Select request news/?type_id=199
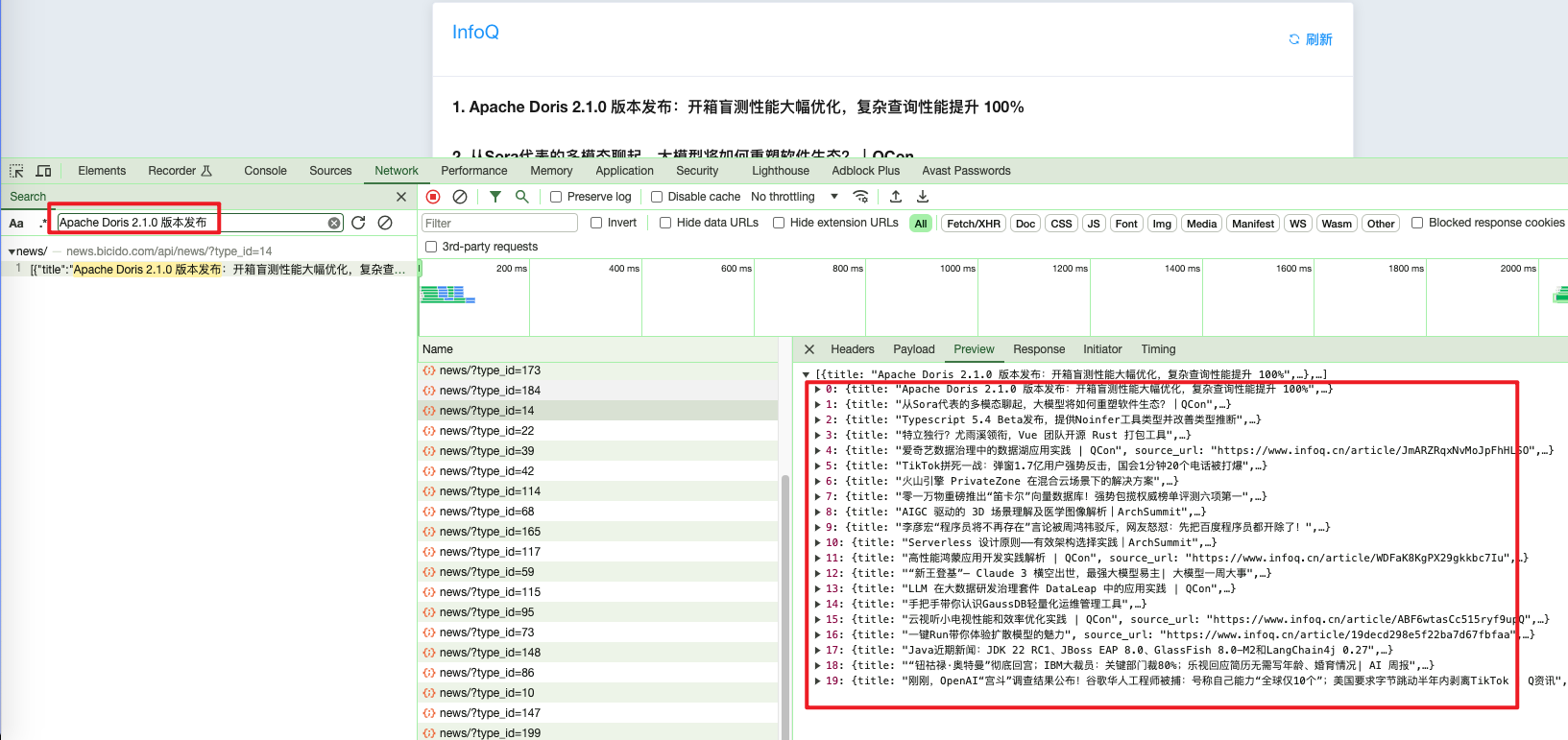Viewport: 1568px width, 740px height. click(x=598, y=732)
